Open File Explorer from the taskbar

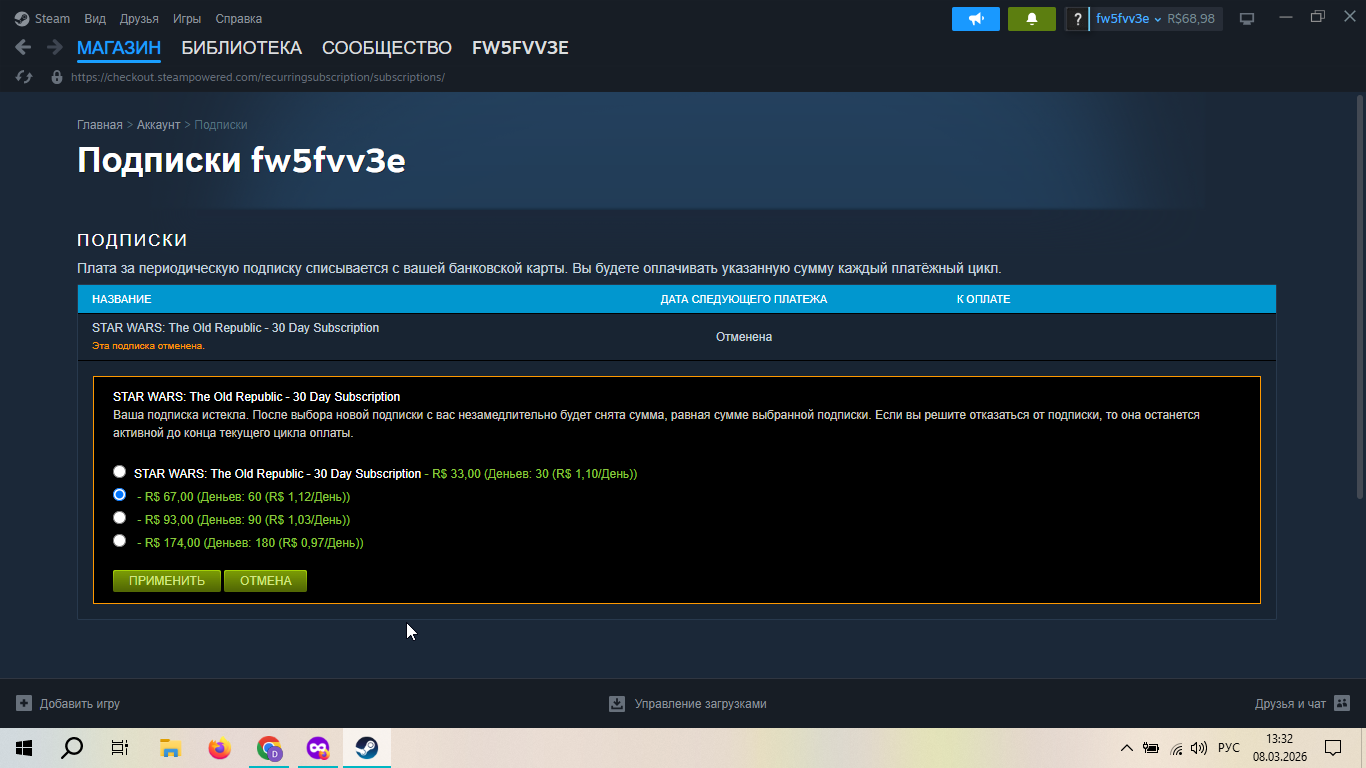coord(170,748)
